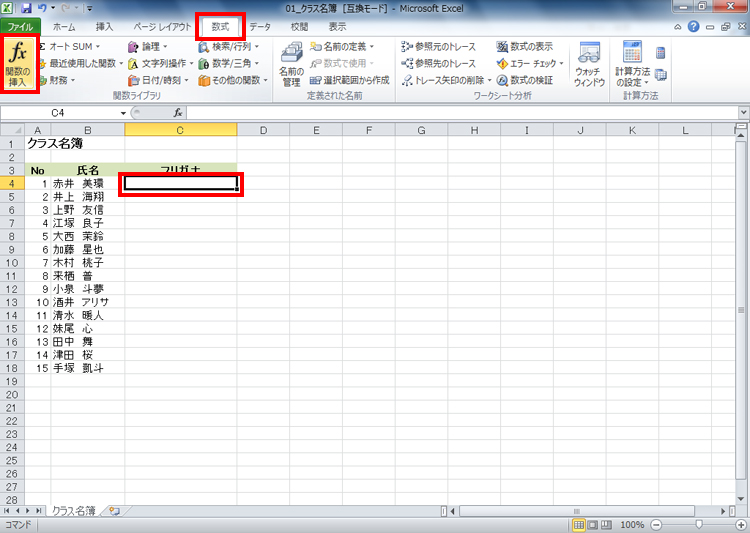Click the Insert Function fx button
750x533 pixels.
(x=19, y=64)
